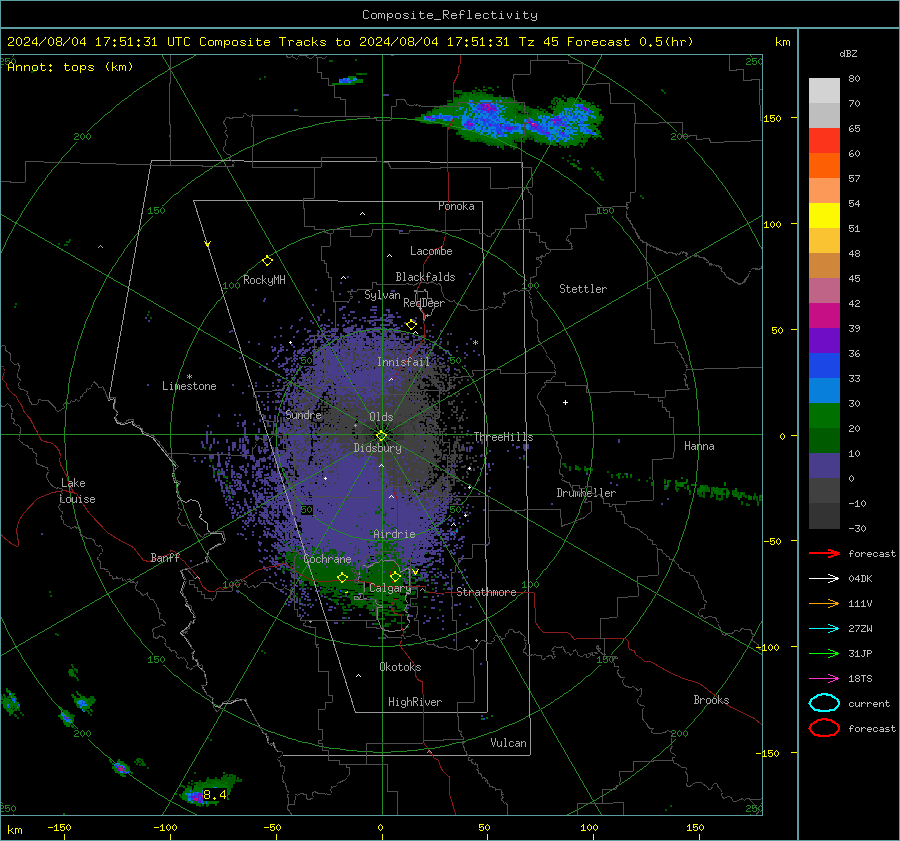Screen dimensions: 900x841
Task: Select the cyan 27ZW arrow icon
Action: [824, 629]
